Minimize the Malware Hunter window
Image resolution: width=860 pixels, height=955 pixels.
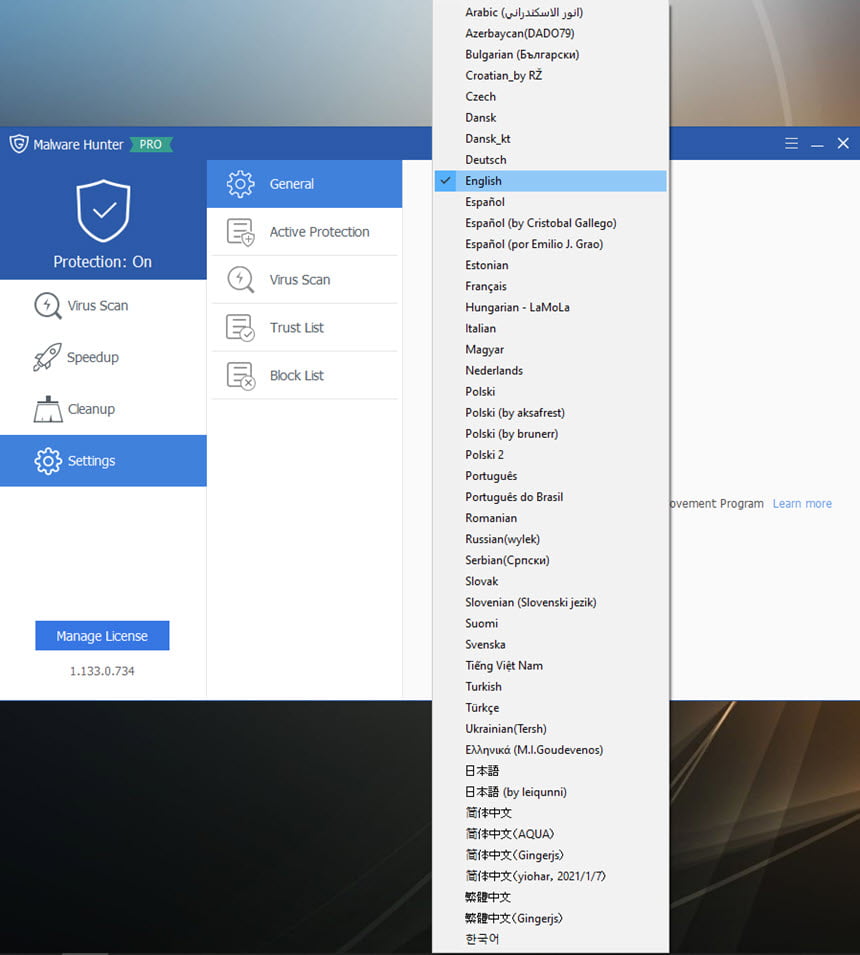click(817, 146)
